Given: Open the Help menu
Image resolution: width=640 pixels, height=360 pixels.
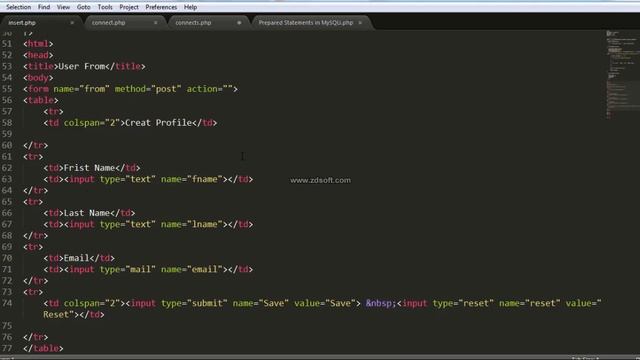Looking at the screenshot, I should click(x=191, y=7).
